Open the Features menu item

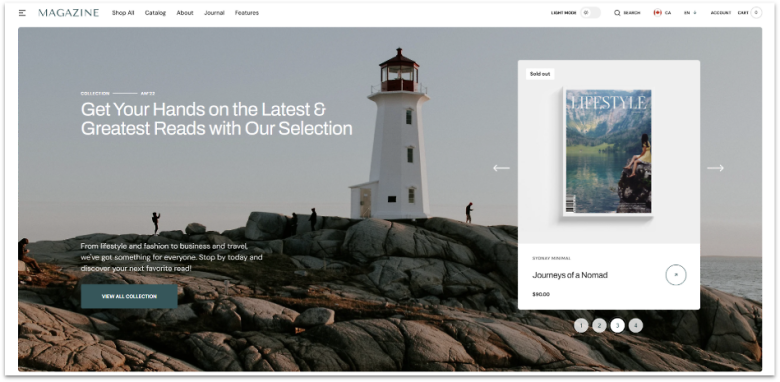click(247, 13)
